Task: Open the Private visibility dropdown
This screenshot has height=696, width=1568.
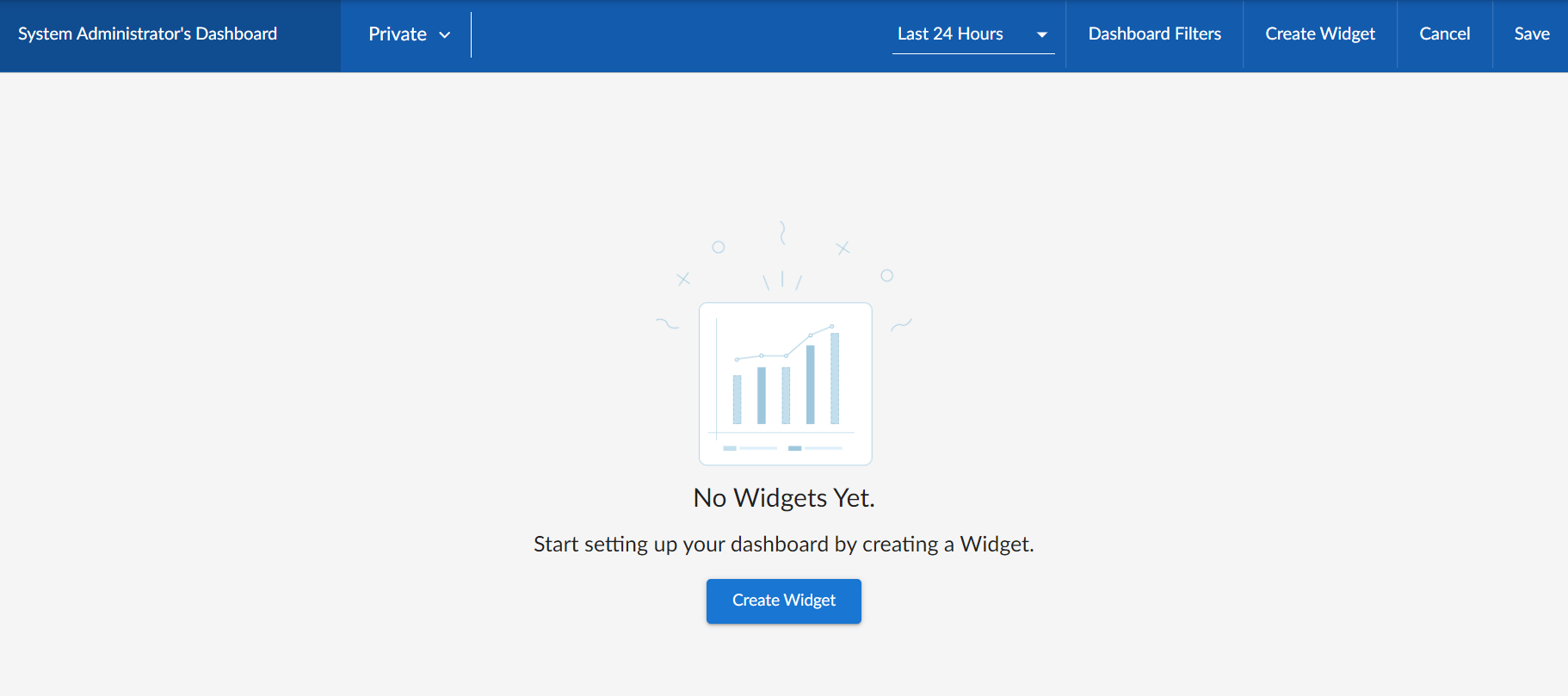Action: click(x=409, y=34)
